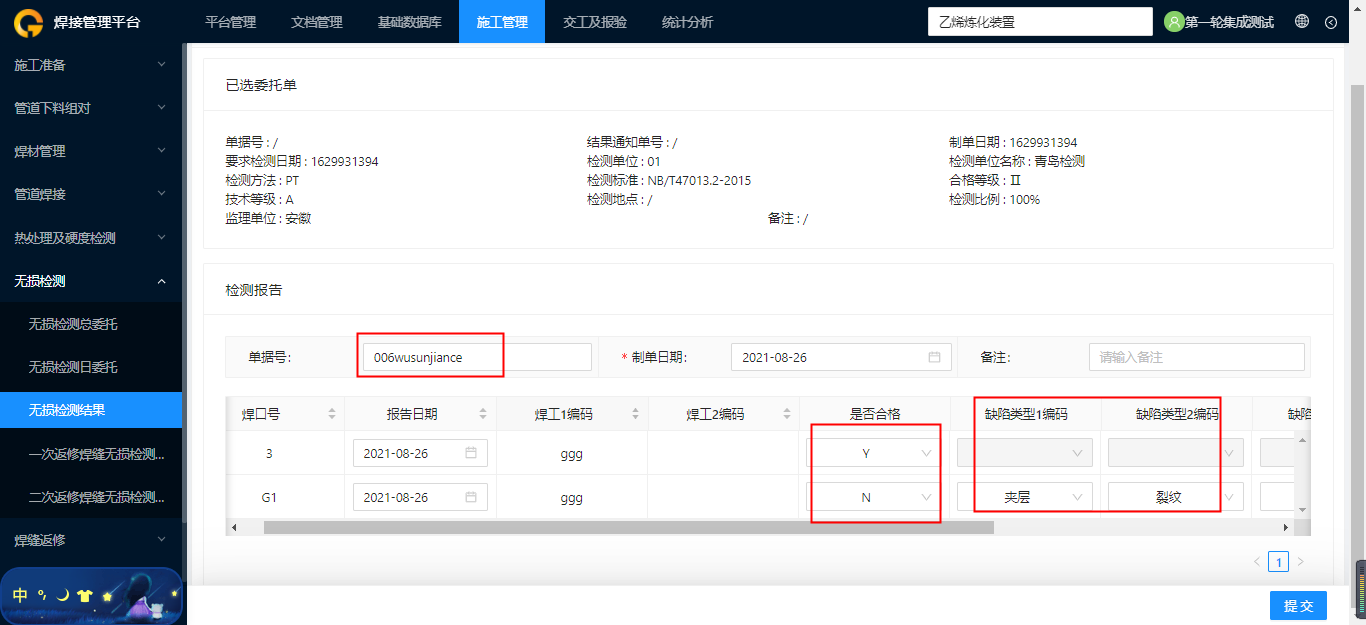The width and height of the screenshot is (1366, 625).
Task: Click 报告日期 date field in row G1
Action: [x=420, y=497]
